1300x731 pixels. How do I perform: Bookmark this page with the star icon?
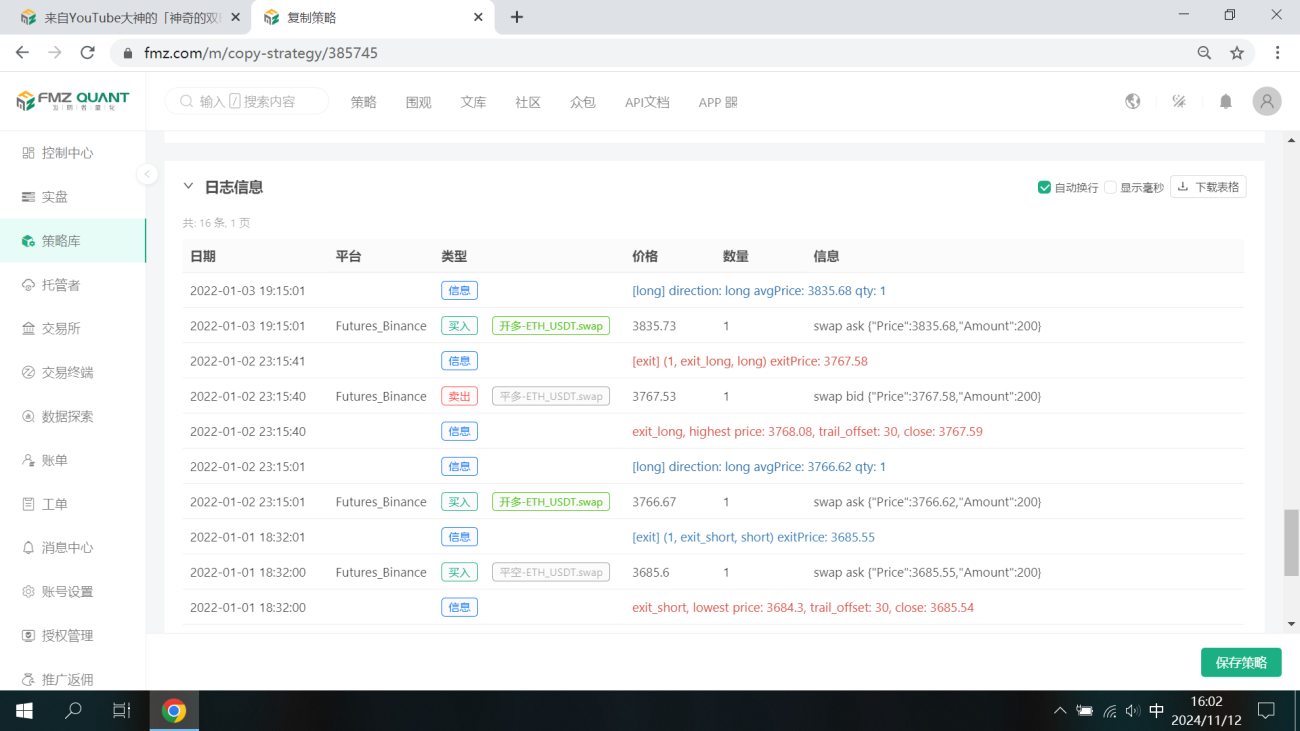(x=1237, y=53)
